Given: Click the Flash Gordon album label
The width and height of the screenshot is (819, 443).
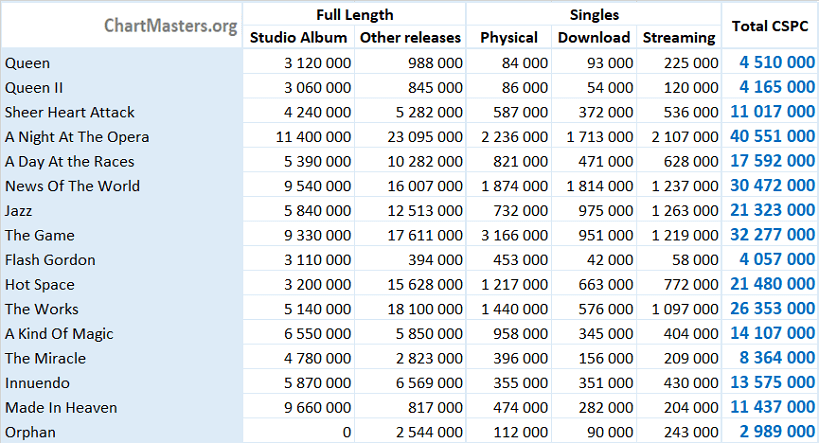Looking at the screenshot, I should pos(50,260).
